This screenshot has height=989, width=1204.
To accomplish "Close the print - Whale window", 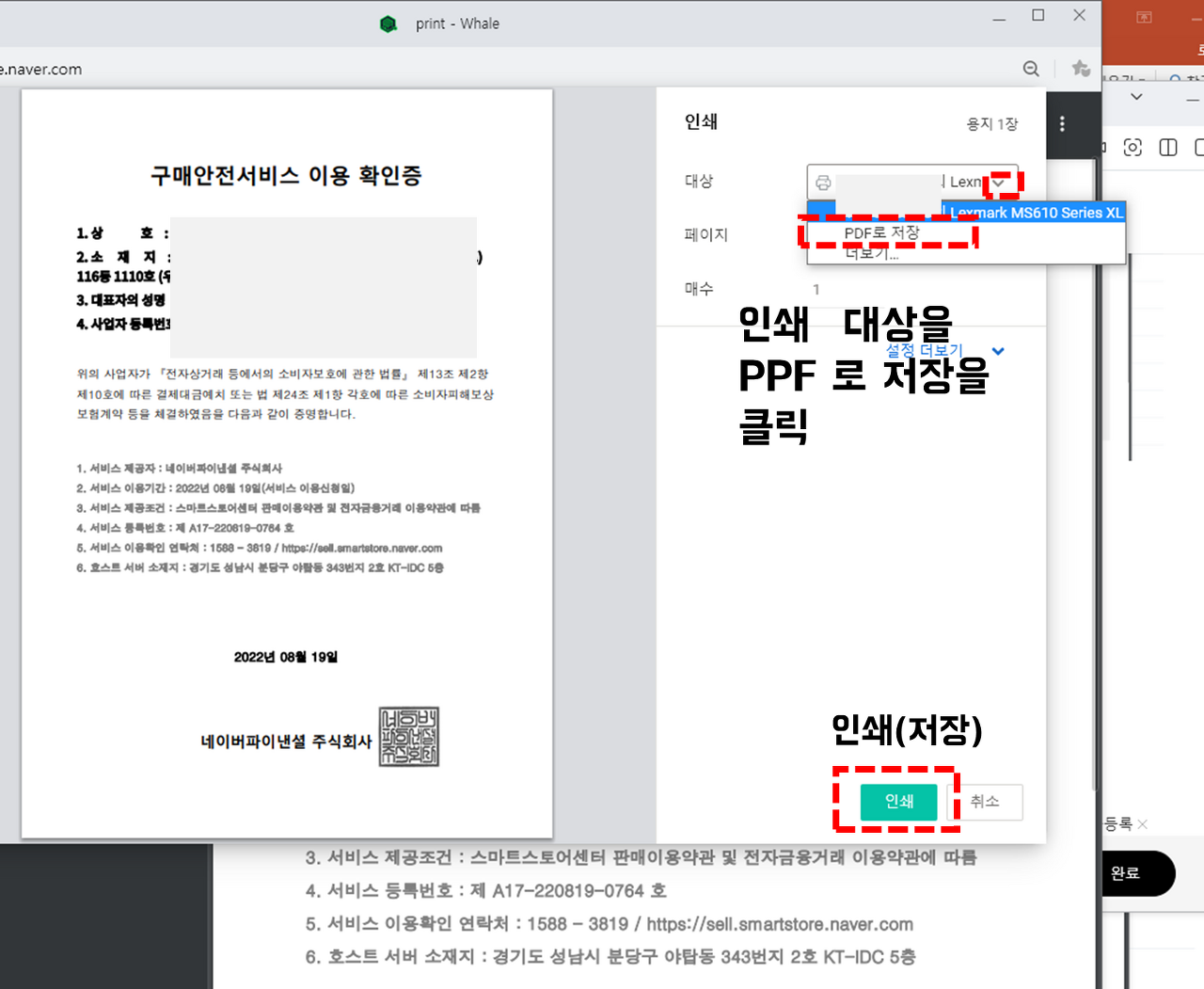I will pos(1080,15).
